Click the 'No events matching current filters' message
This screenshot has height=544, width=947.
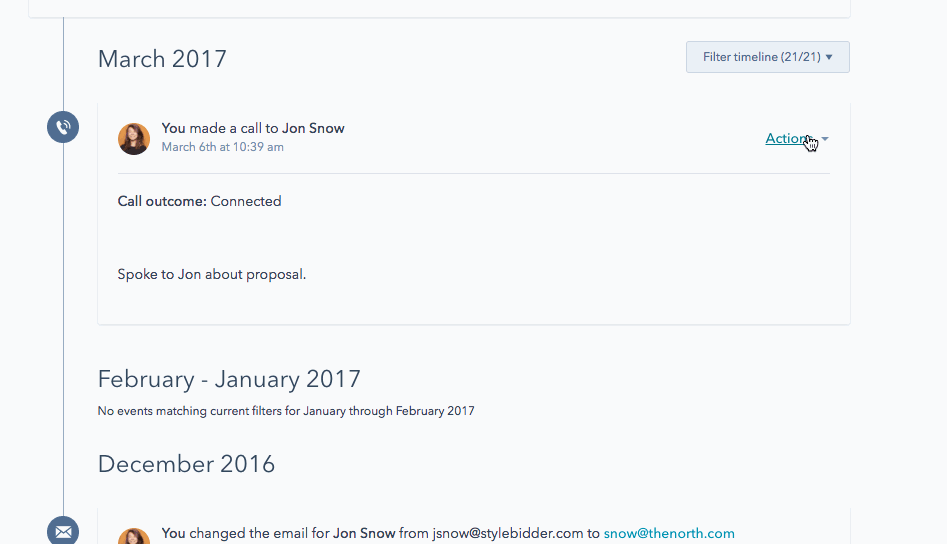286,411
